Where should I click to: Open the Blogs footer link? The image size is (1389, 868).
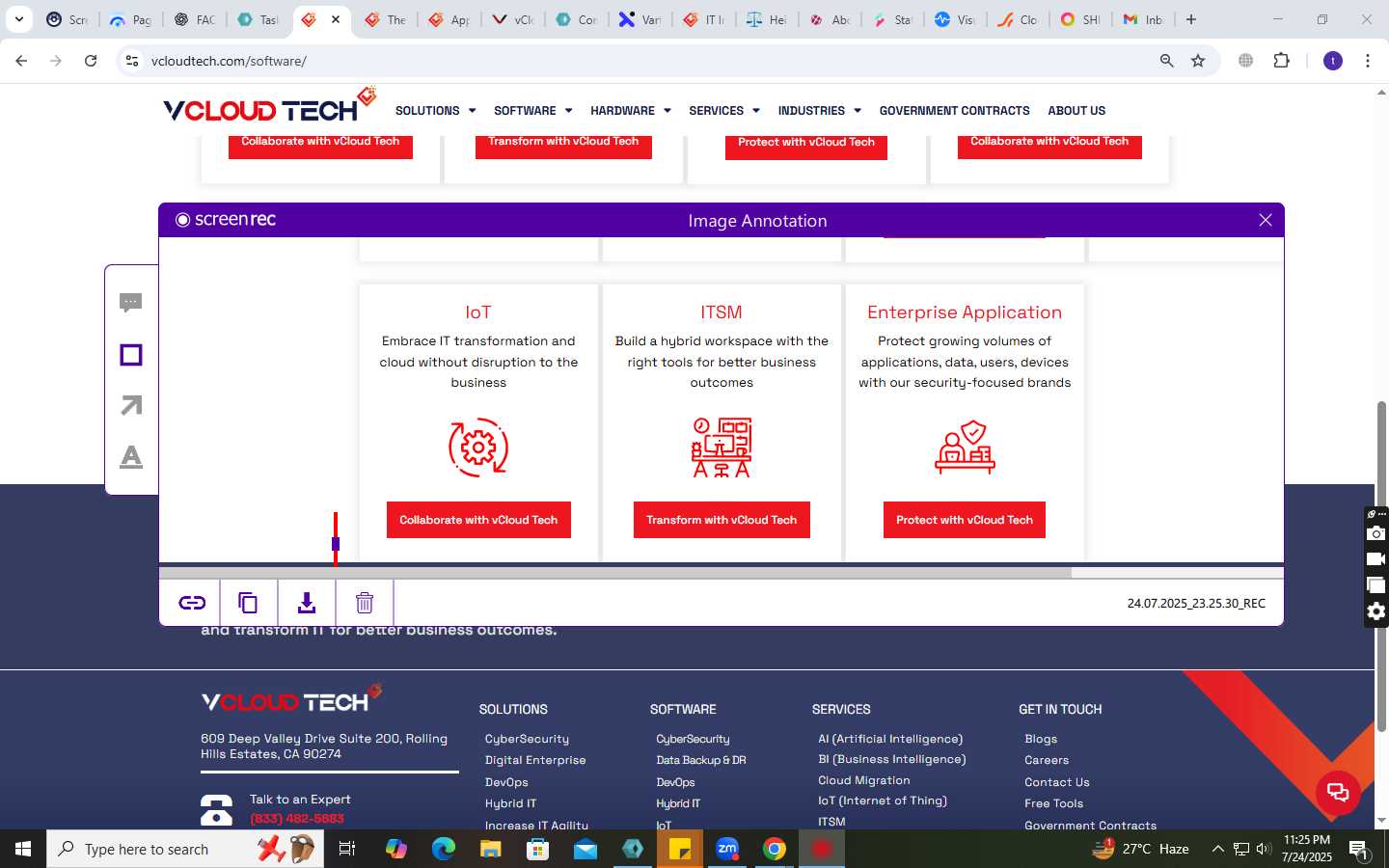pos(1041,739)
